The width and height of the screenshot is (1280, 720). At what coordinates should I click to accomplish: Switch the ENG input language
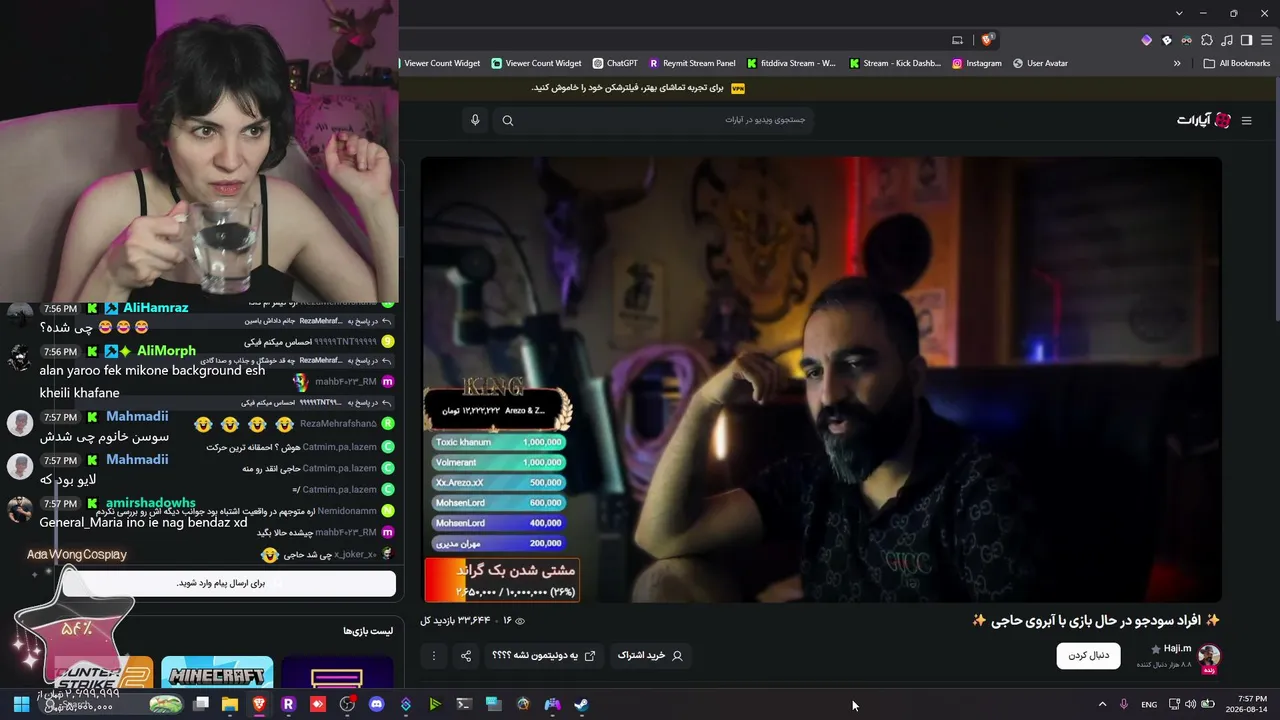[1149, 704]
